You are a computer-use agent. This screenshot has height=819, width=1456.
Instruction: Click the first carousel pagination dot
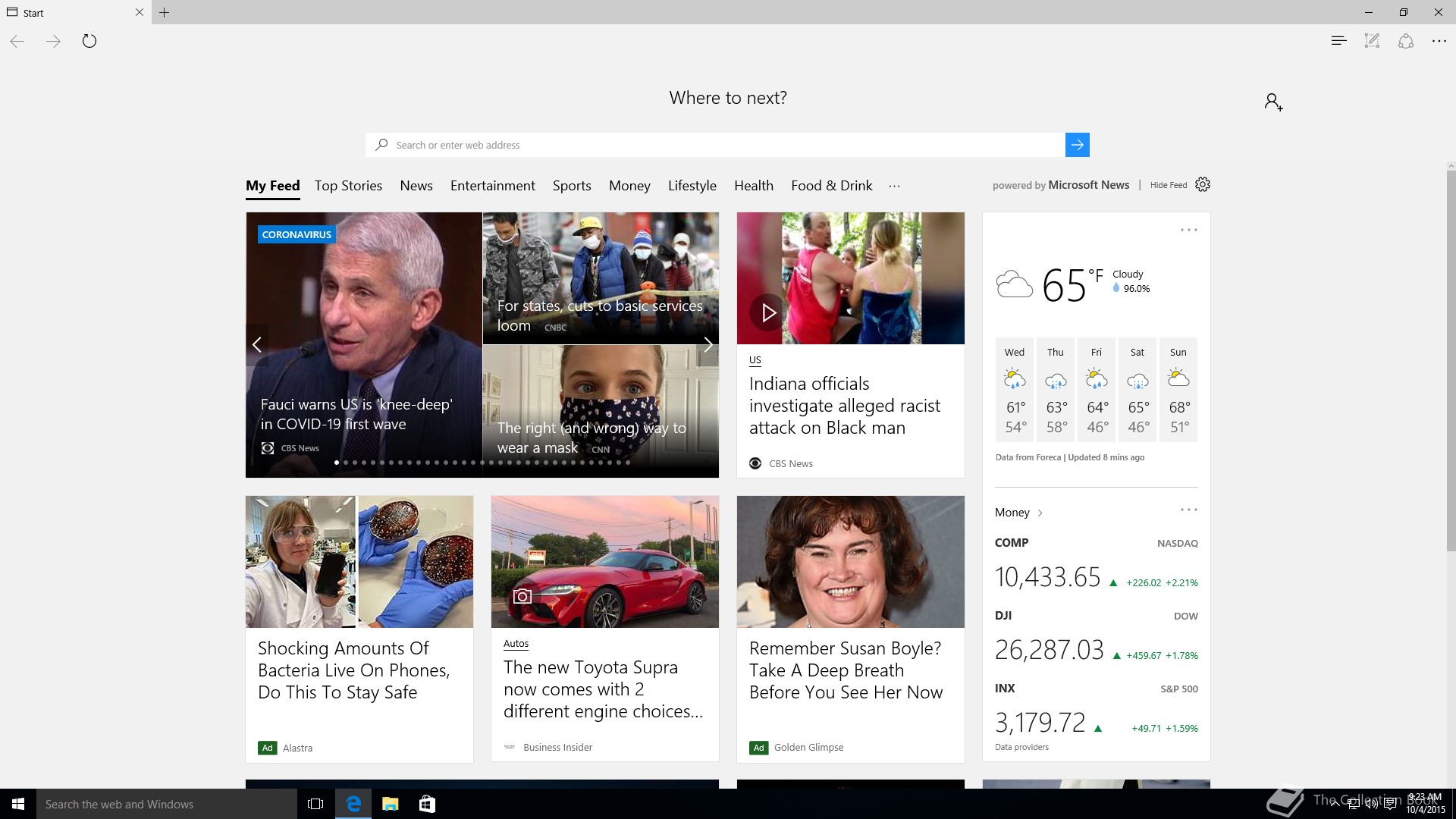(337, 463)
